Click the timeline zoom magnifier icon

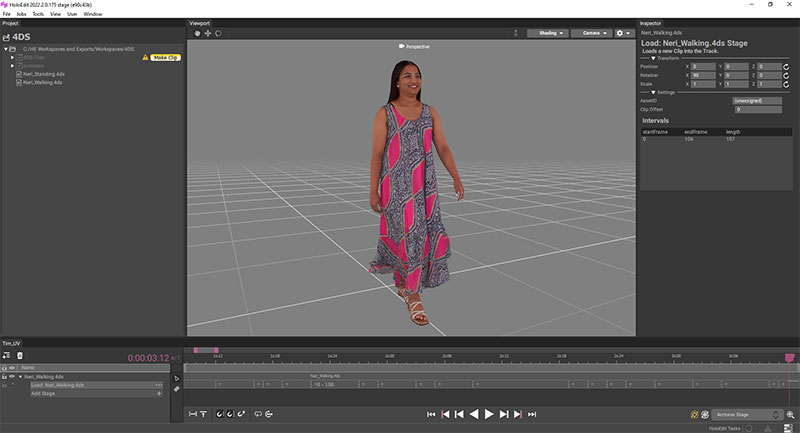click(x=790, y=414)
